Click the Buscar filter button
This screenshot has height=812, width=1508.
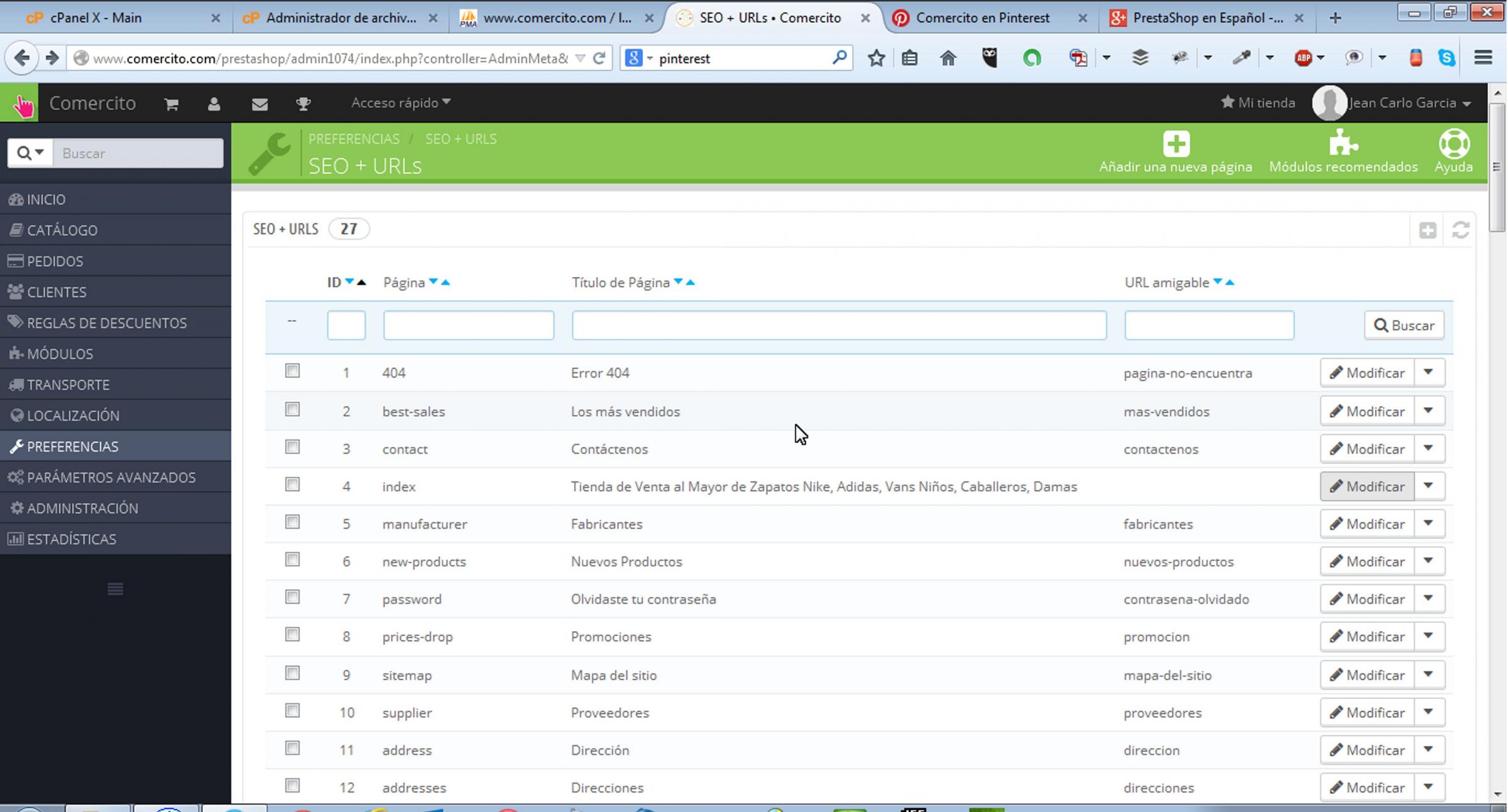(x=1404, y=325)
